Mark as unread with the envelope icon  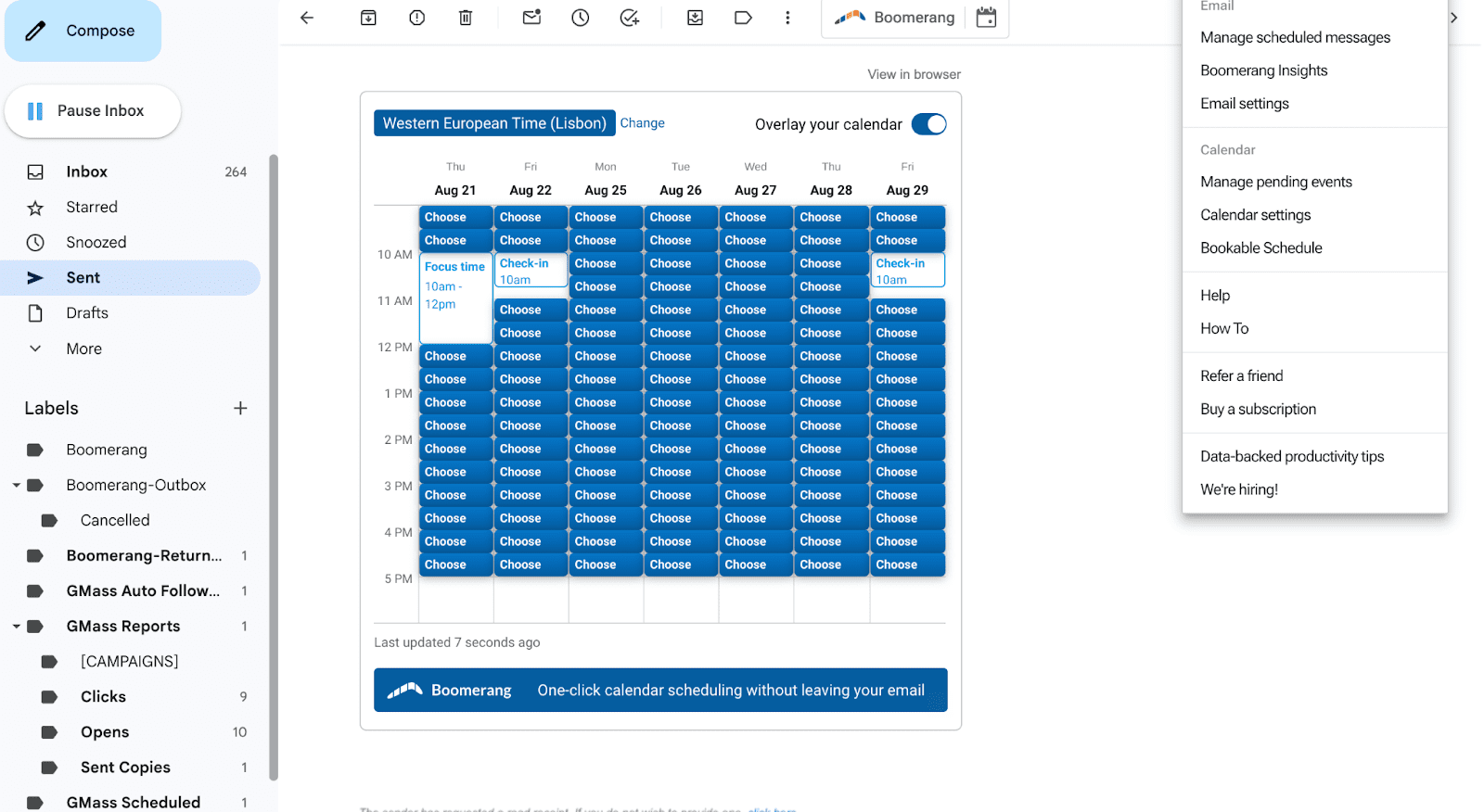[x=531, y=18]
